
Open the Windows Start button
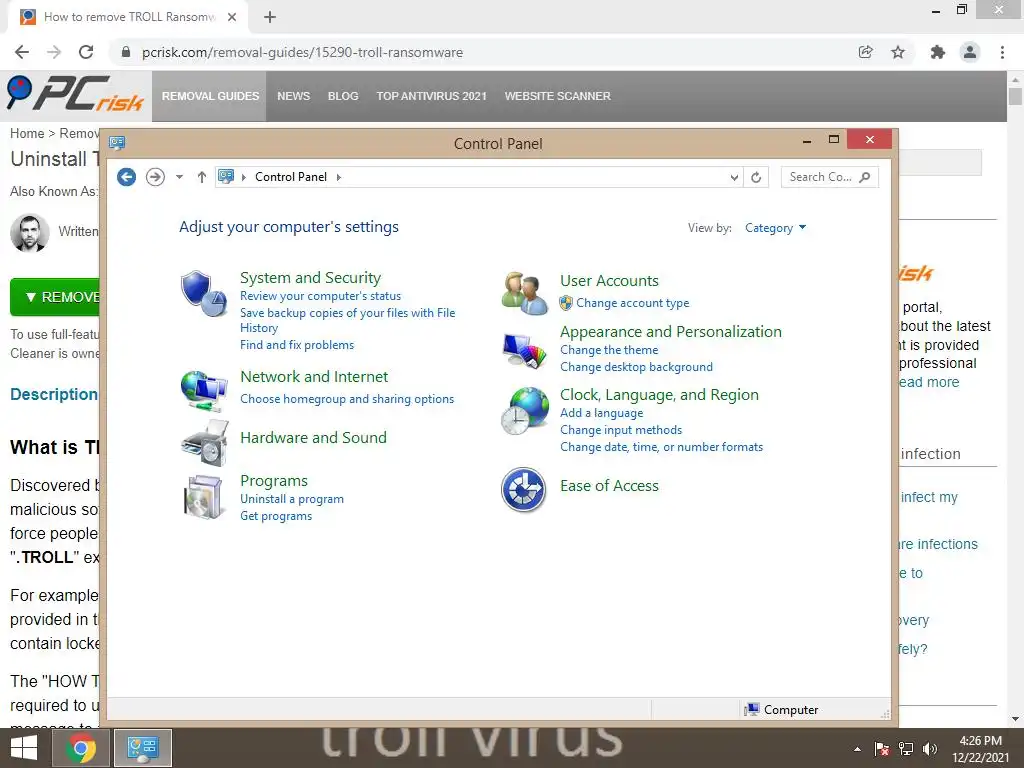coord(24,748)
